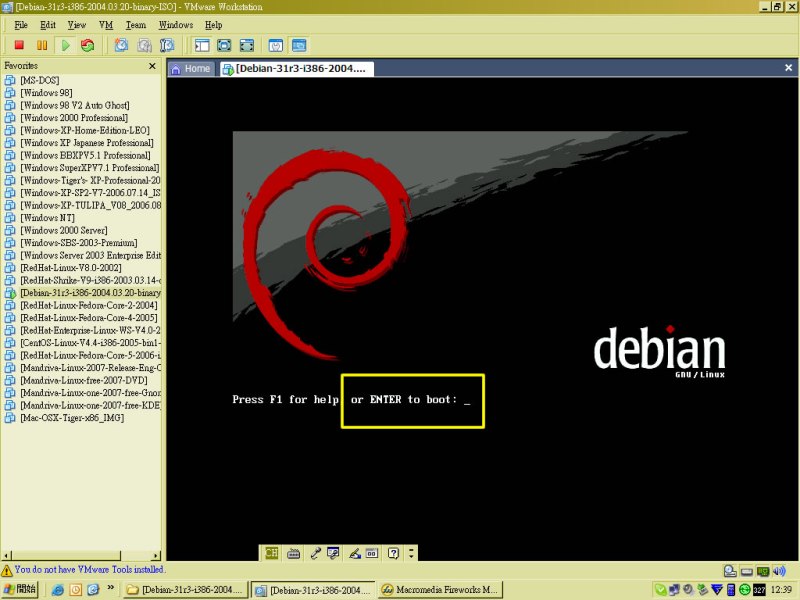Click the sound device status icon

click(x=780, y=571)
